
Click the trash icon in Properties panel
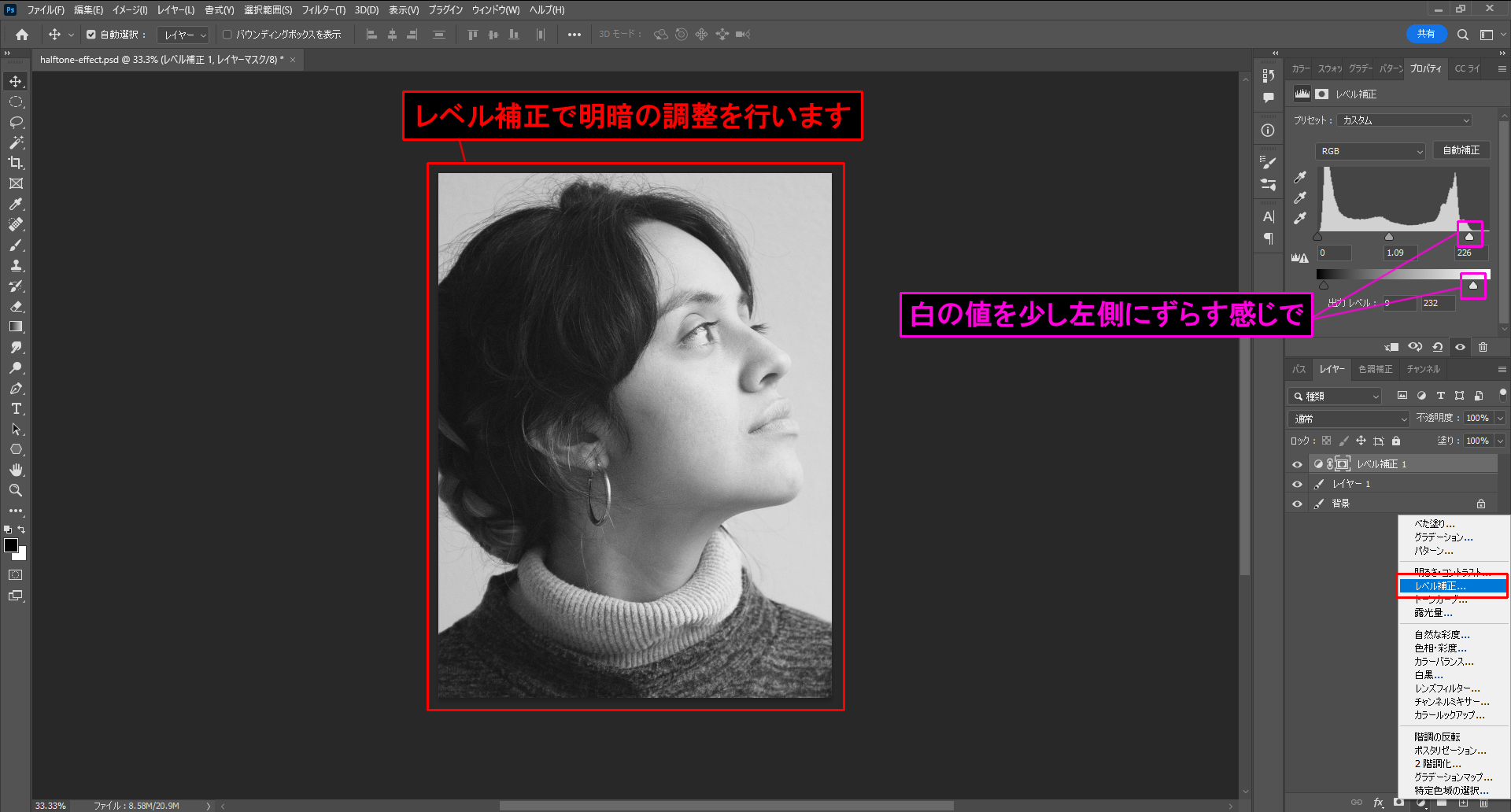click(x=1483, y=347)
